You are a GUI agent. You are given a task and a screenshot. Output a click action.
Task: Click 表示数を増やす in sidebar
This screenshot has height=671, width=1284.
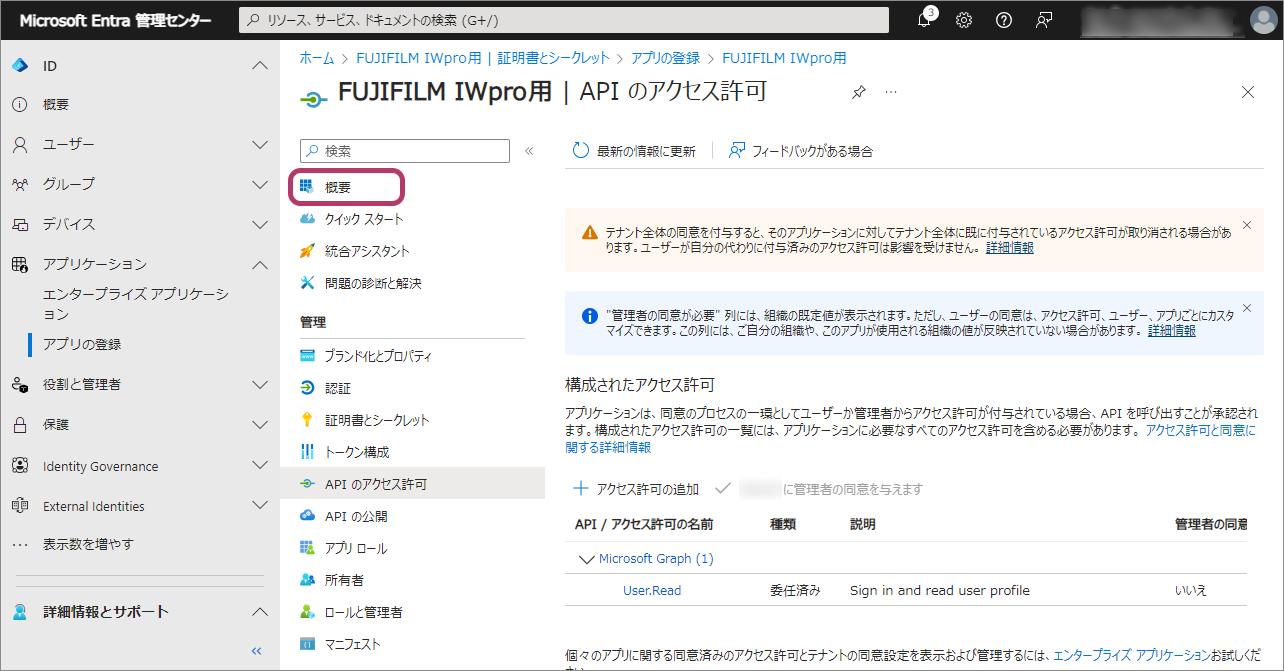pos(88,544)
